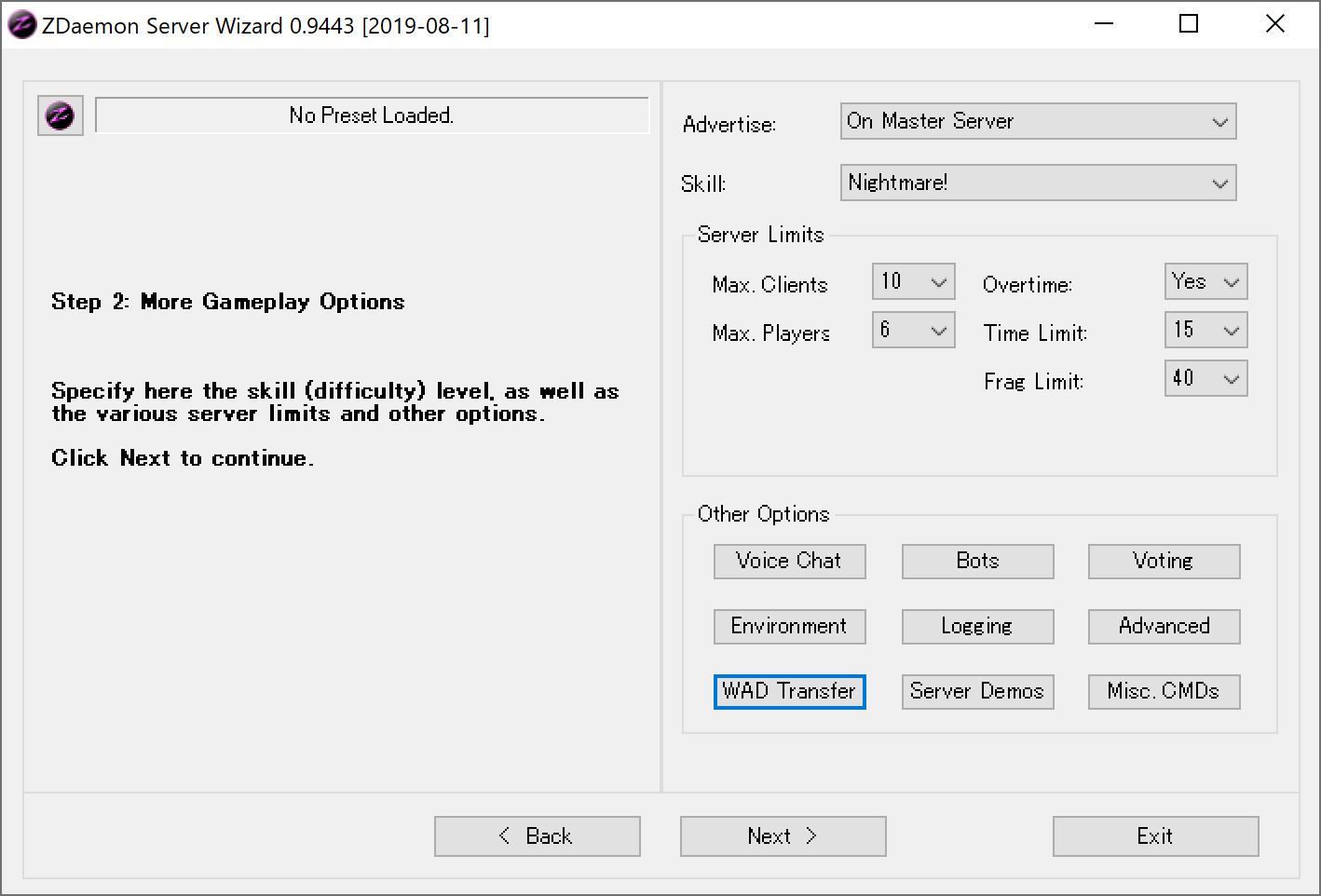The width and height of the screenshot is (1321, 896).
Task: Expand the Skill level dropdown
Action: pyautogui.click(x=1038, y=183)
